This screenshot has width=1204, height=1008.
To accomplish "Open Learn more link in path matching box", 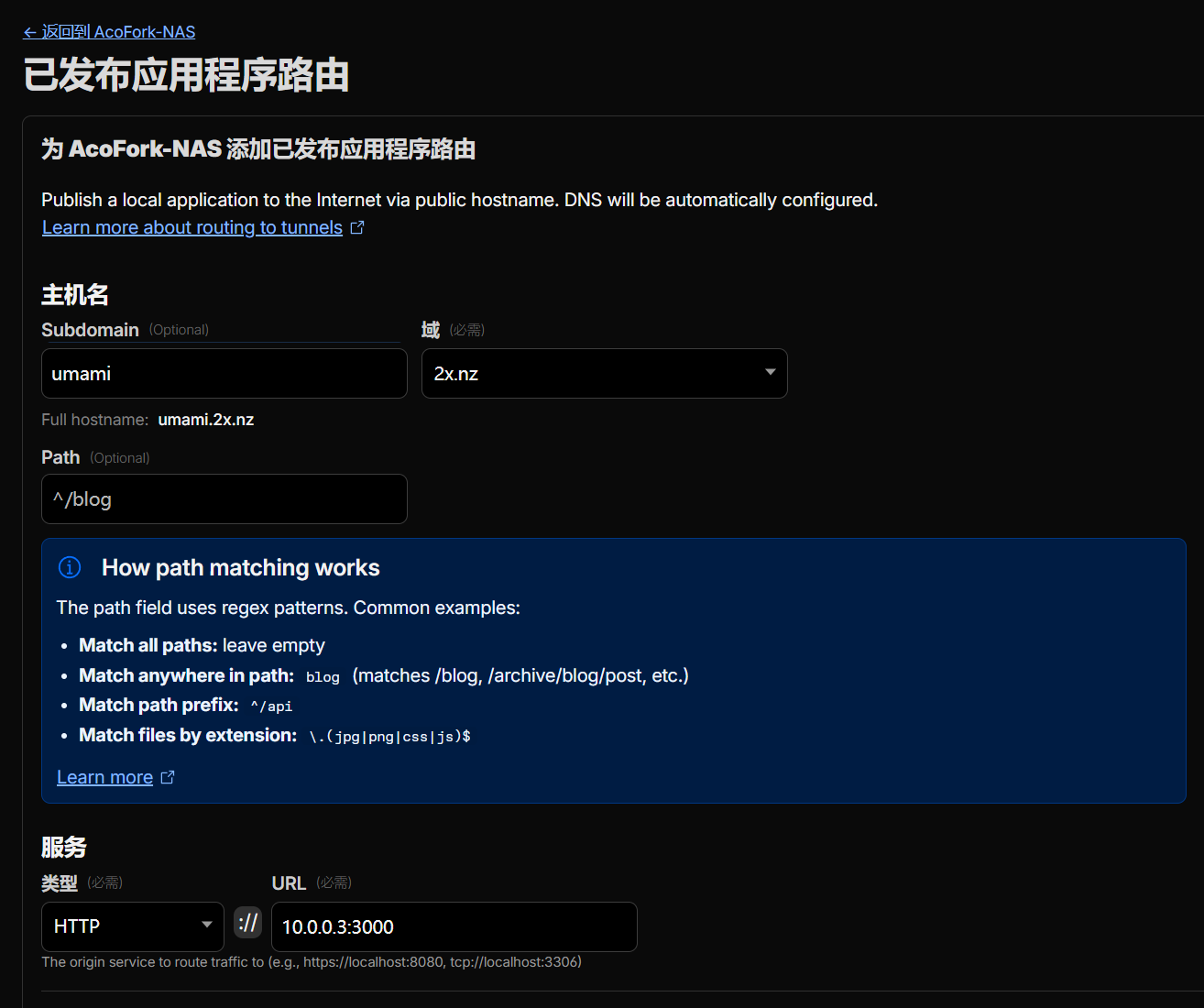I will click(104, 777).
